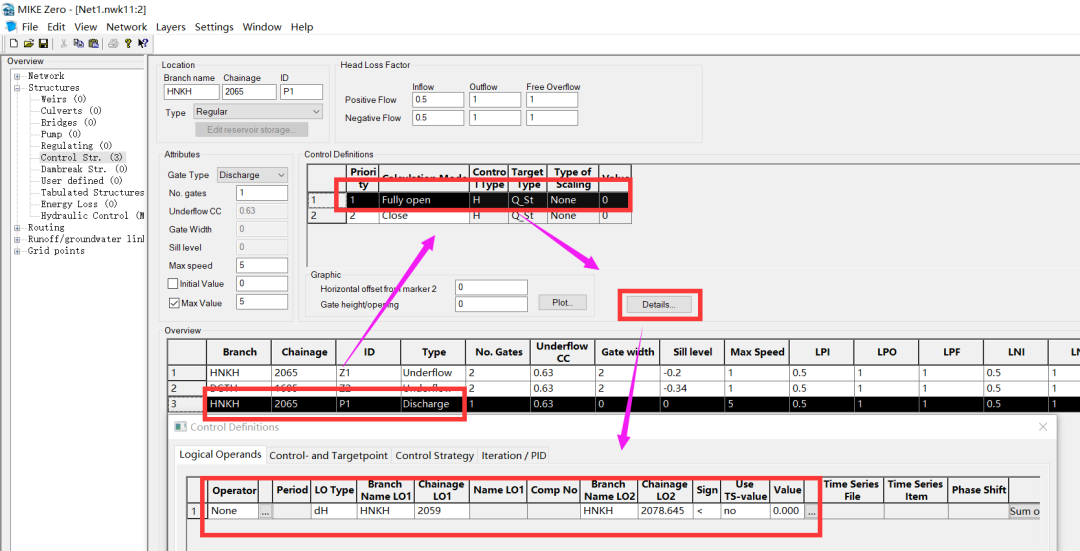
Task: Select the Fully open row in Control Definitions
Action: click(469, 200)
